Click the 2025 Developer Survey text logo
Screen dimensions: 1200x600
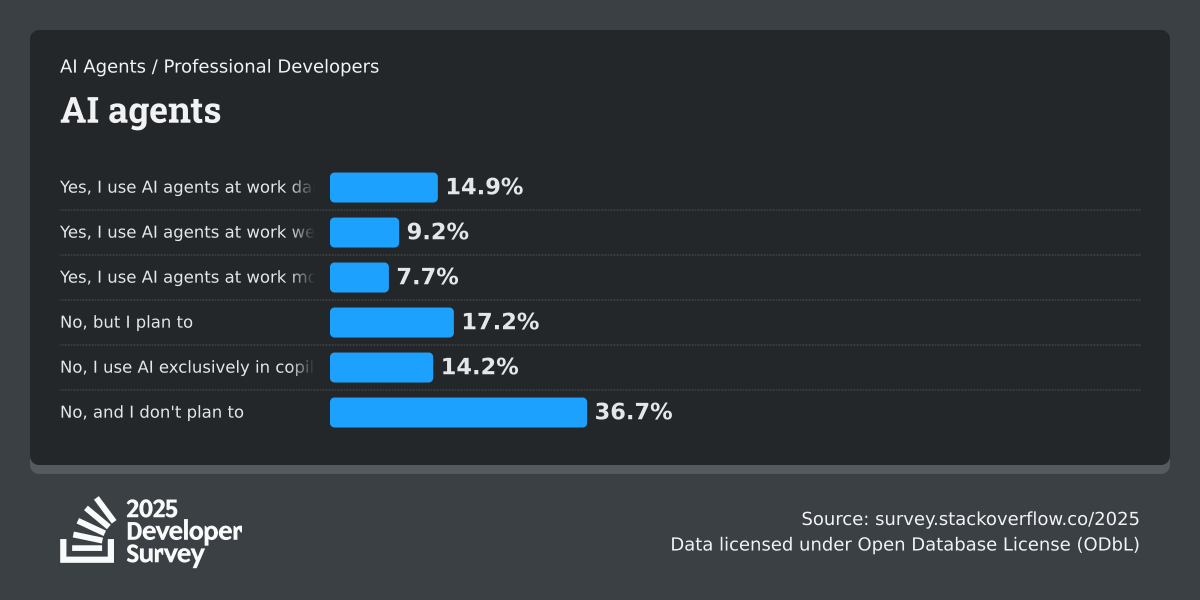[184, 532]
